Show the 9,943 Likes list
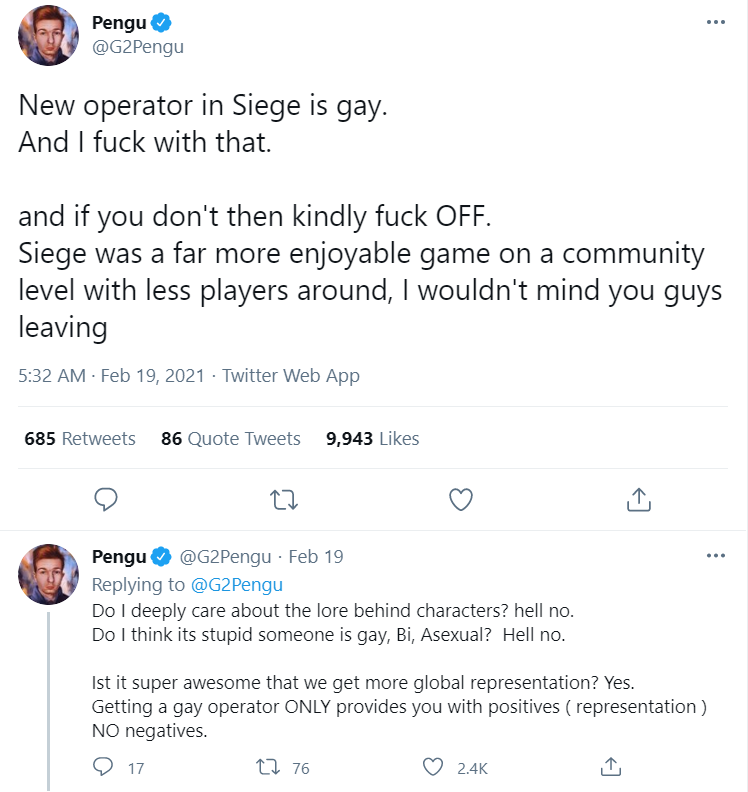The height and width of the screenshot is (792, 748). (373, 438)
